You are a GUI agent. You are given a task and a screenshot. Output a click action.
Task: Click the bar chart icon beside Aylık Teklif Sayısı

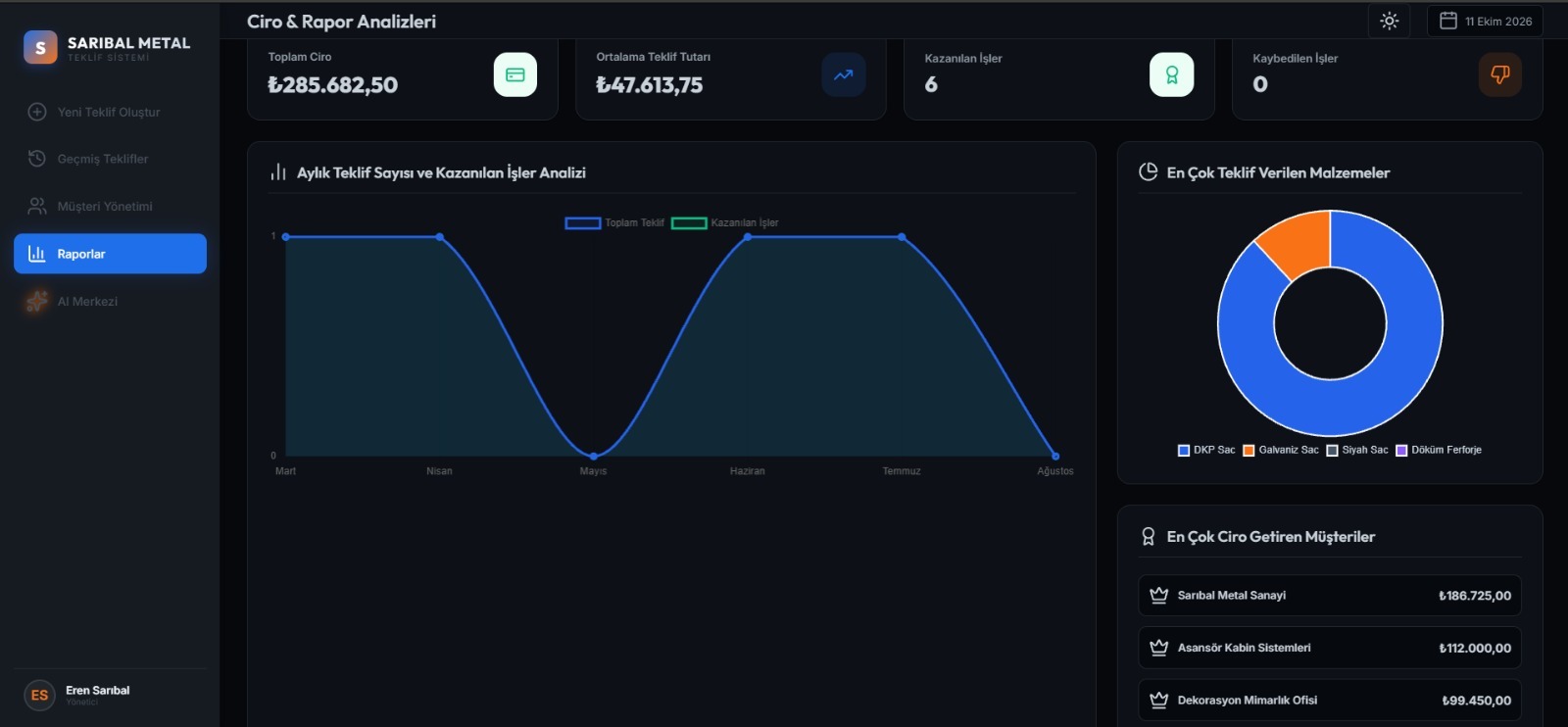point(278,172)
